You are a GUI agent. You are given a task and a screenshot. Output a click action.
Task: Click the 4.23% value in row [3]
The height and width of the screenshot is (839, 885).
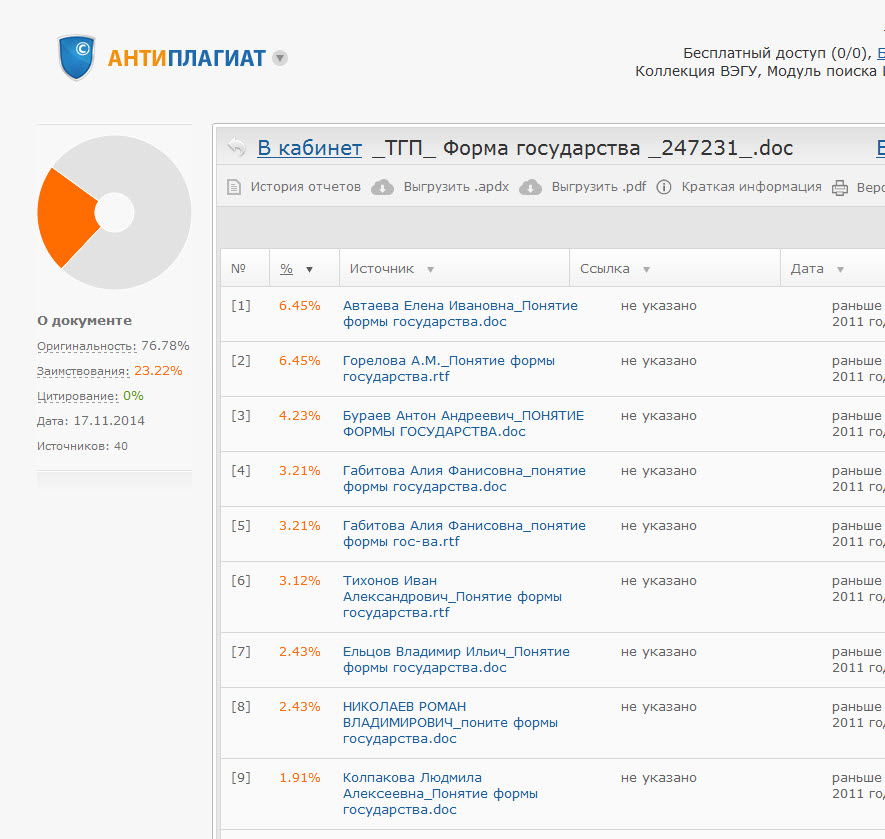(300, 416)
